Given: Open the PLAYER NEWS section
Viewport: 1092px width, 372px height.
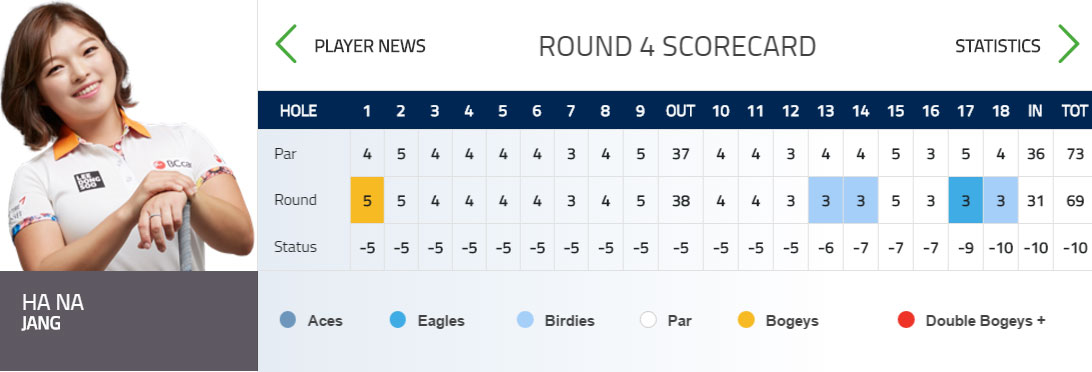Looking at the screenshot, I should [370, 47].
